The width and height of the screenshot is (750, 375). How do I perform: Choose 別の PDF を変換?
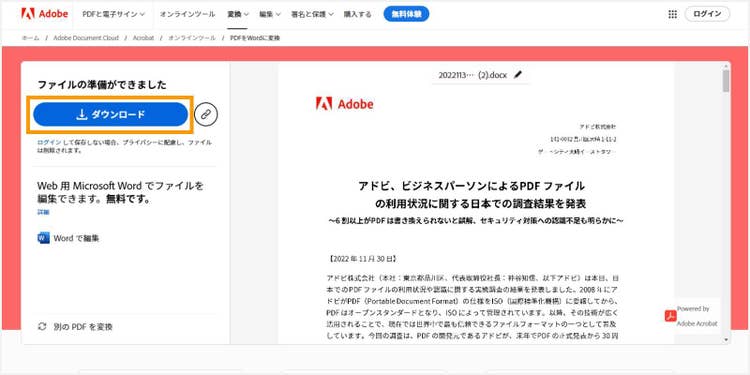click(x=75, y=327)
